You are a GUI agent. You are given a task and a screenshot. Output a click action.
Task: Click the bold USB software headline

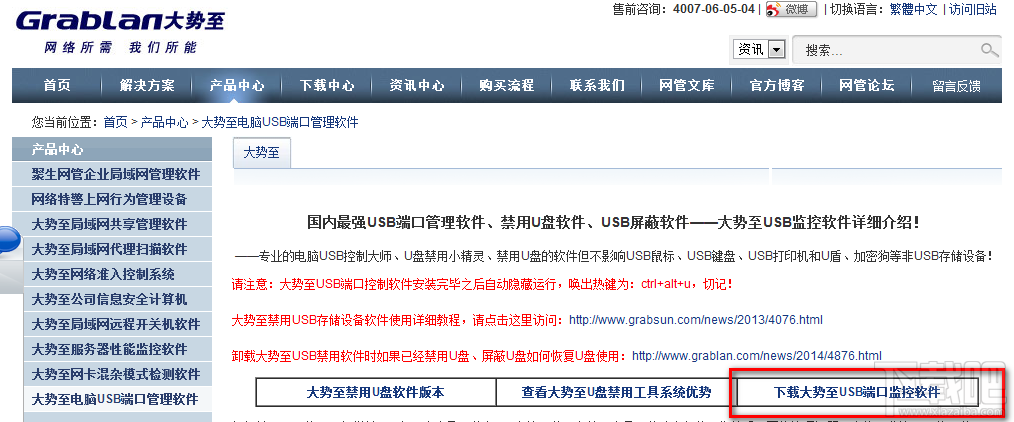pyautogui.click(x=613, y=223)
